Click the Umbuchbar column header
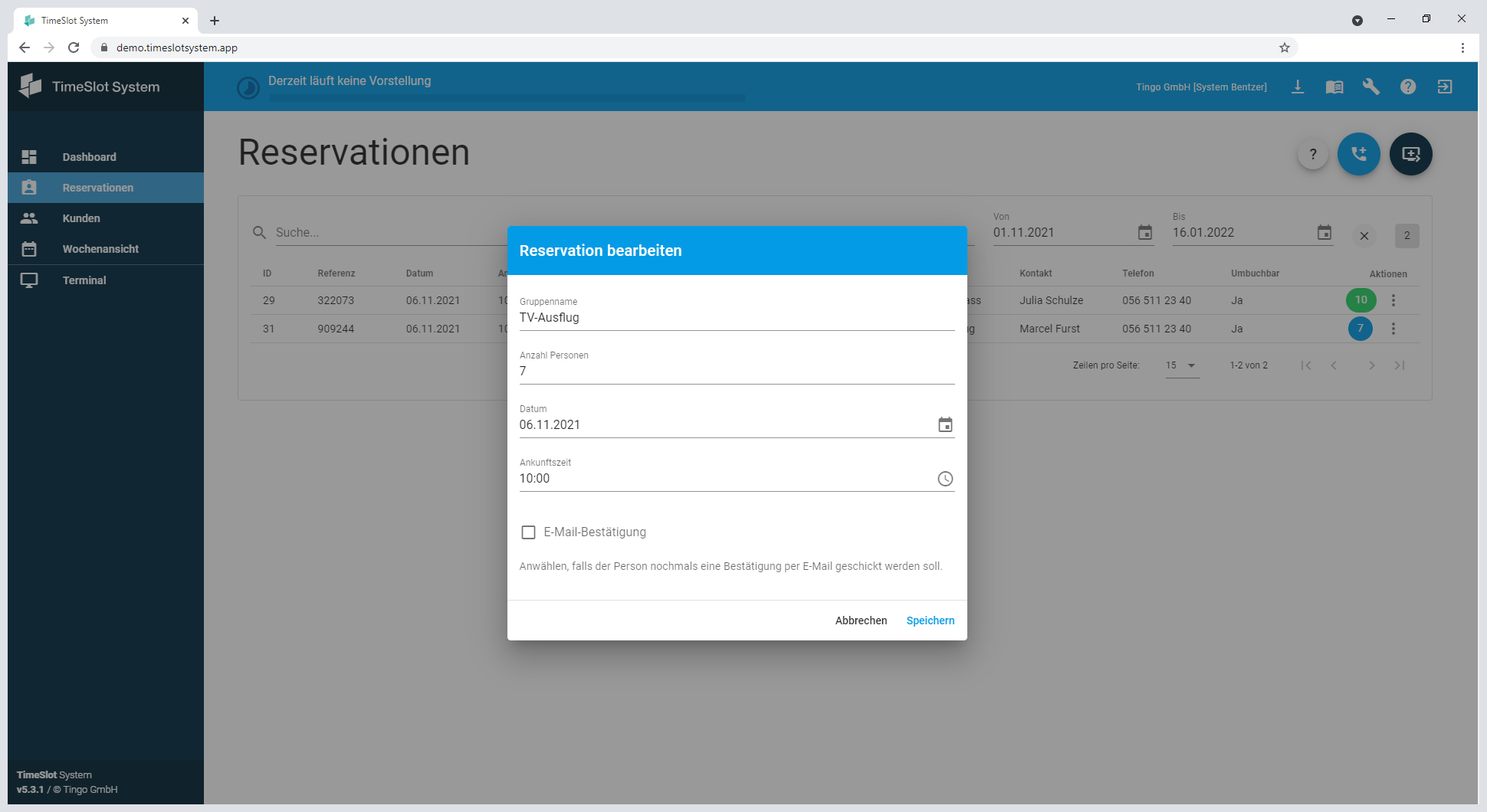The image size is (1487, 812). point(1256,273)
